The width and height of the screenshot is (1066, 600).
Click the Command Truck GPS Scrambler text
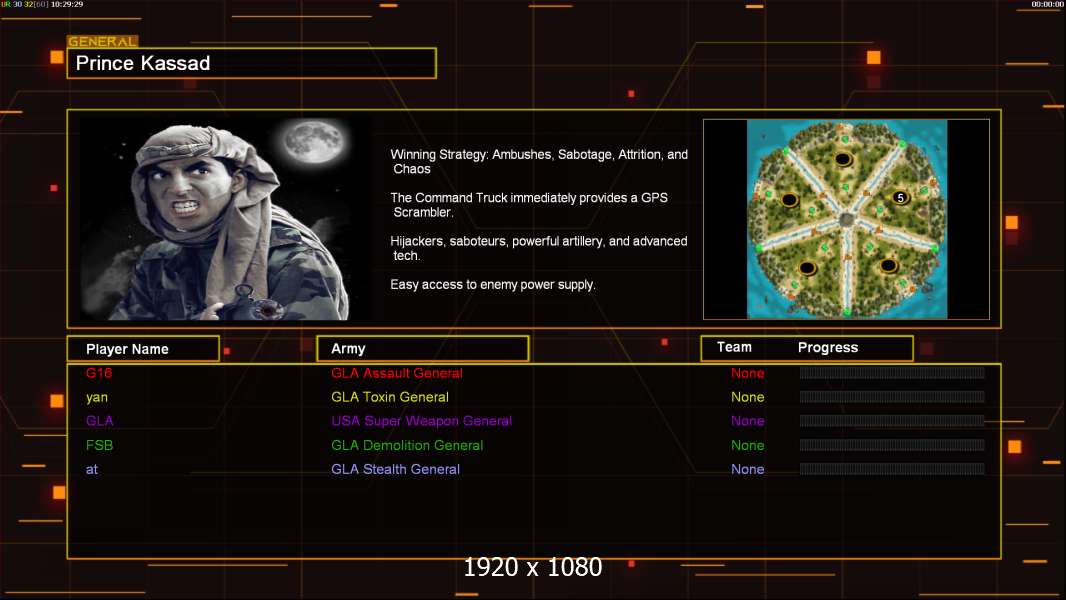click(529, 205)
